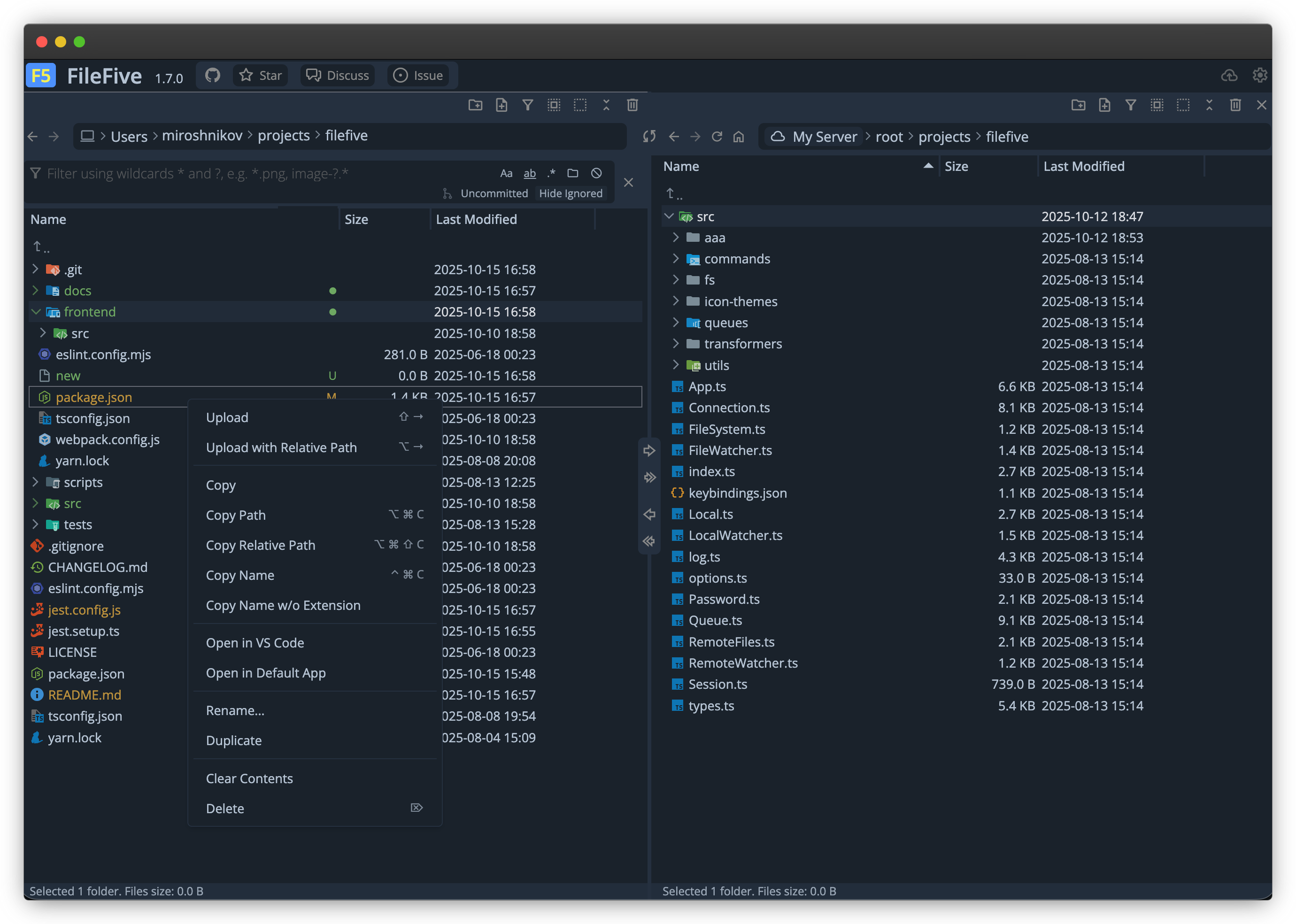The height and width of the screenshot is (924, 1296).
Task: Expand the .git folder
Action: pos(35,269)
